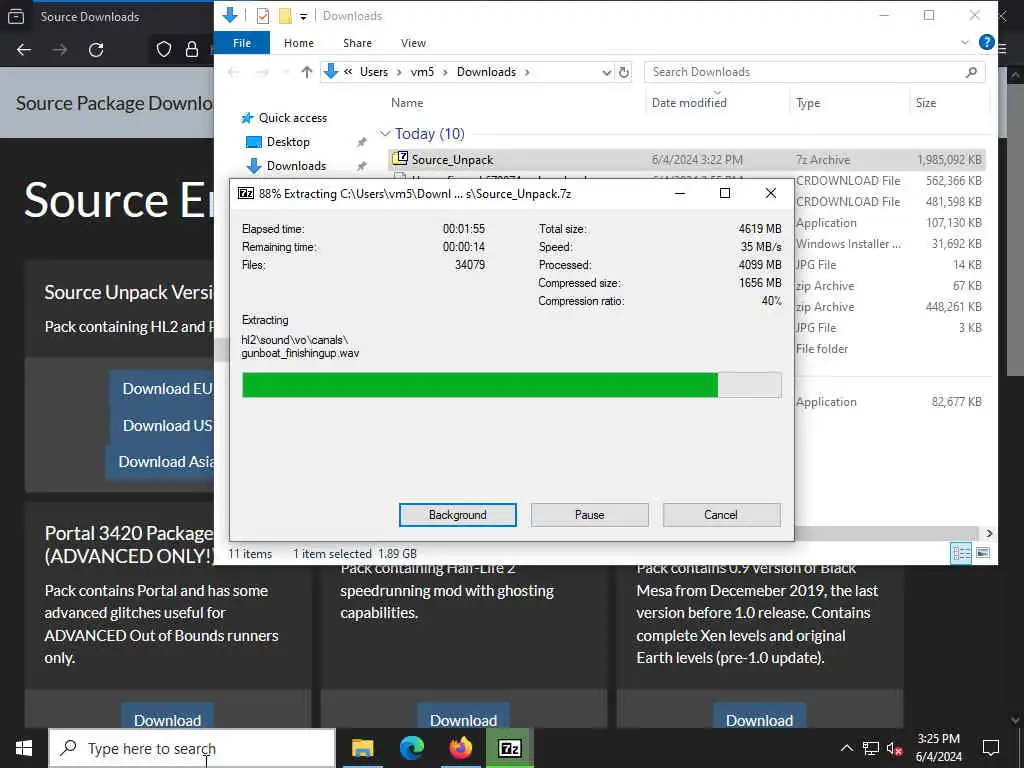
Task: Unpin Desktop pin icon in Quick access
Action: pyautogui.click(x=361, y=142)
